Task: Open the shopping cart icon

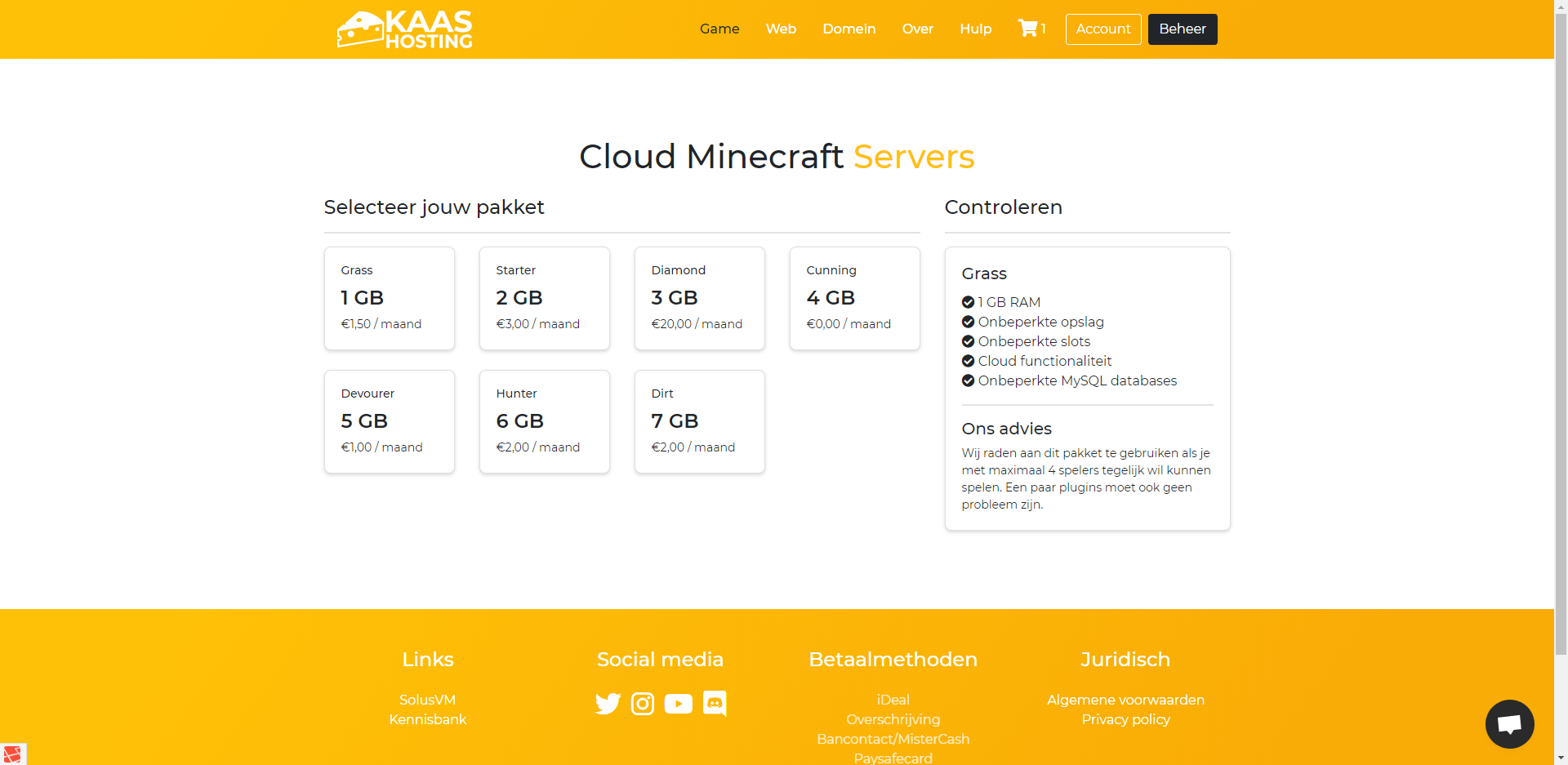Action: [x=1028, y=29]
